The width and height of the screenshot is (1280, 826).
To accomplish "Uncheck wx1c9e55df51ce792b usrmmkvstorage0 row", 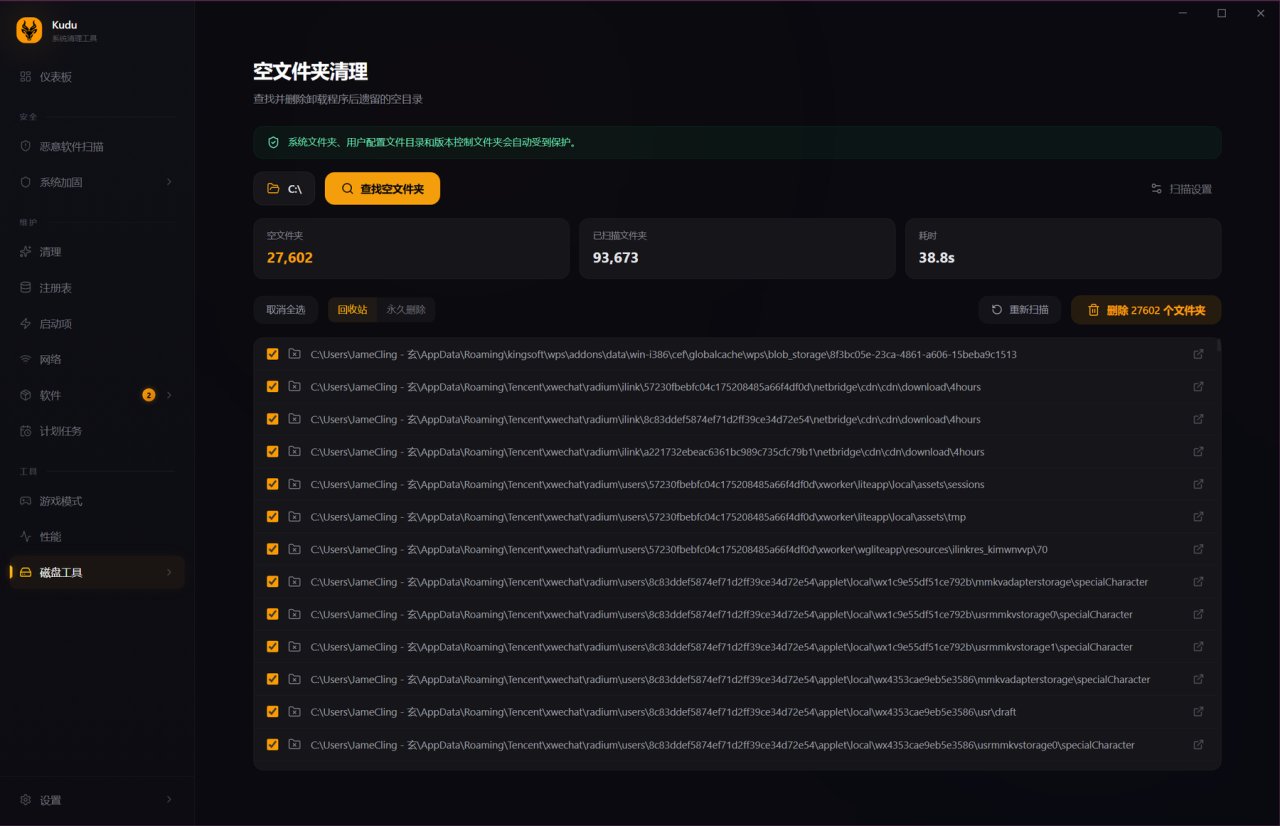I will click(272, 614).
